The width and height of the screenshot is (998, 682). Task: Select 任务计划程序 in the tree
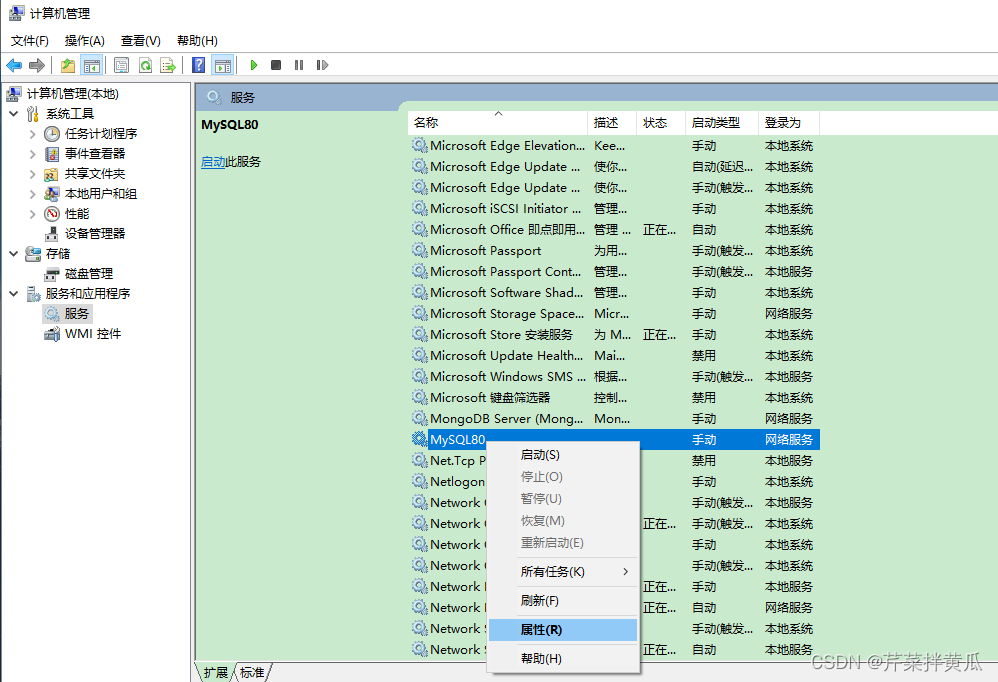pos(101,134)
